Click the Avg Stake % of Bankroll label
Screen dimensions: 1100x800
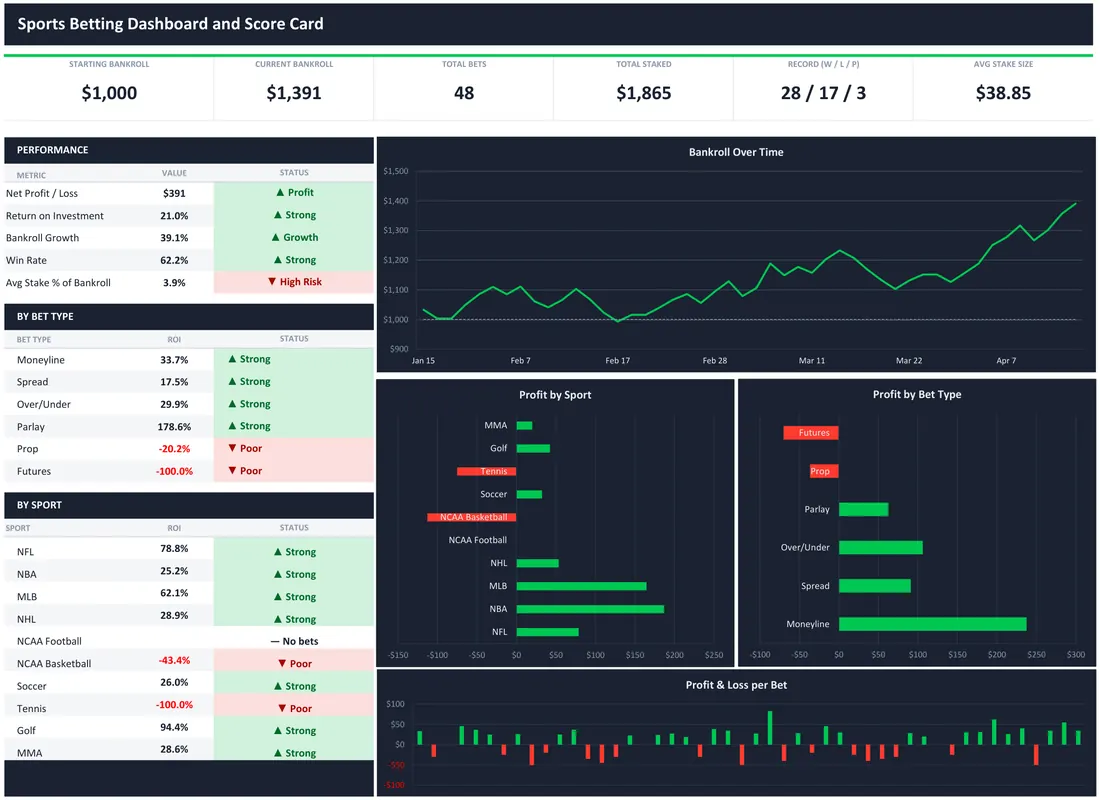tap(58, 283)
